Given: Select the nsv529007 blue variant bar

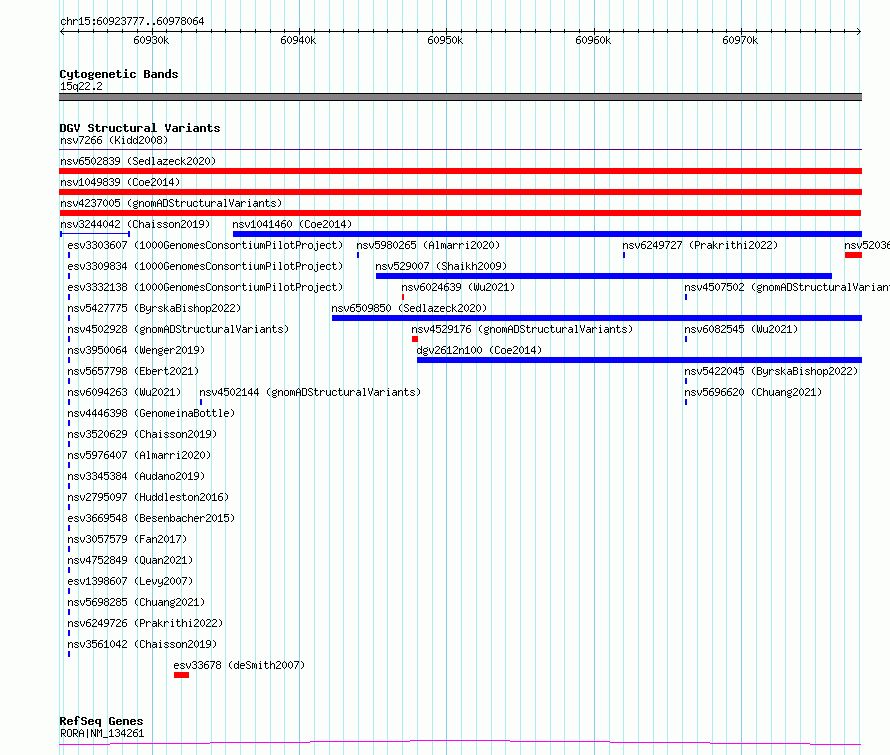Looking at the screenshot, I should pyautogui.click(x=604, y=276).
